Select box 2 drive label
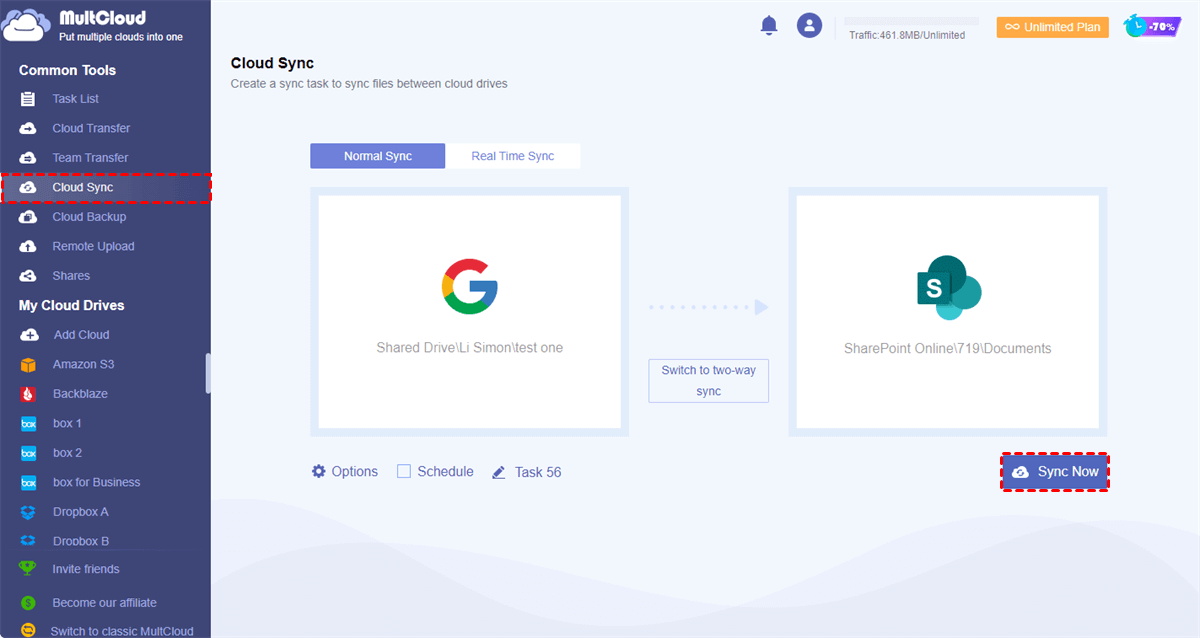The width and height of the screenshot is (1200, 638). coord(68,453)
